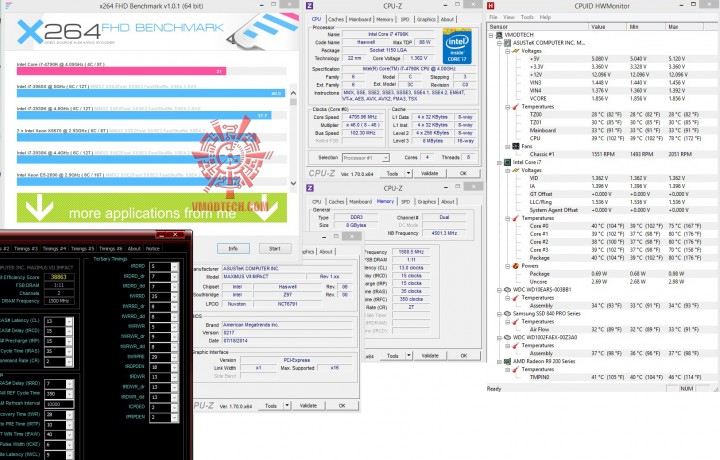The width and height of the screenshot is (720, 460).
Task: Click the Max column header in HWMonitor
Action: click(x=684, y=27)
